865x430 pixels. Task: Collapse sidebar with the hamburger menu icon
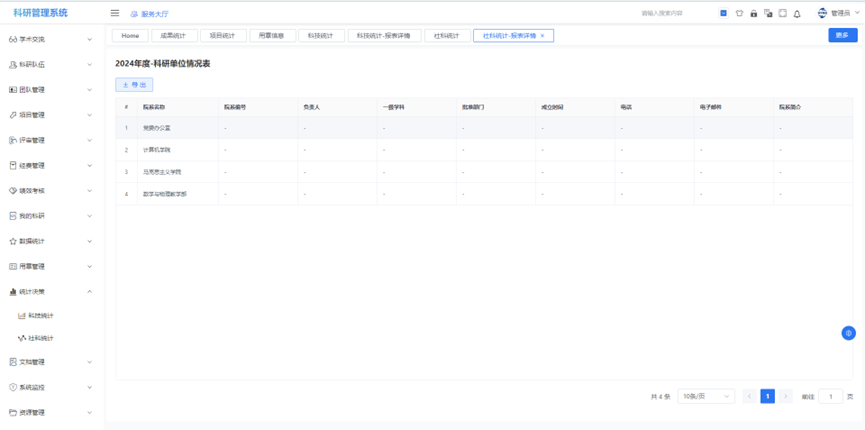(115, 13)
